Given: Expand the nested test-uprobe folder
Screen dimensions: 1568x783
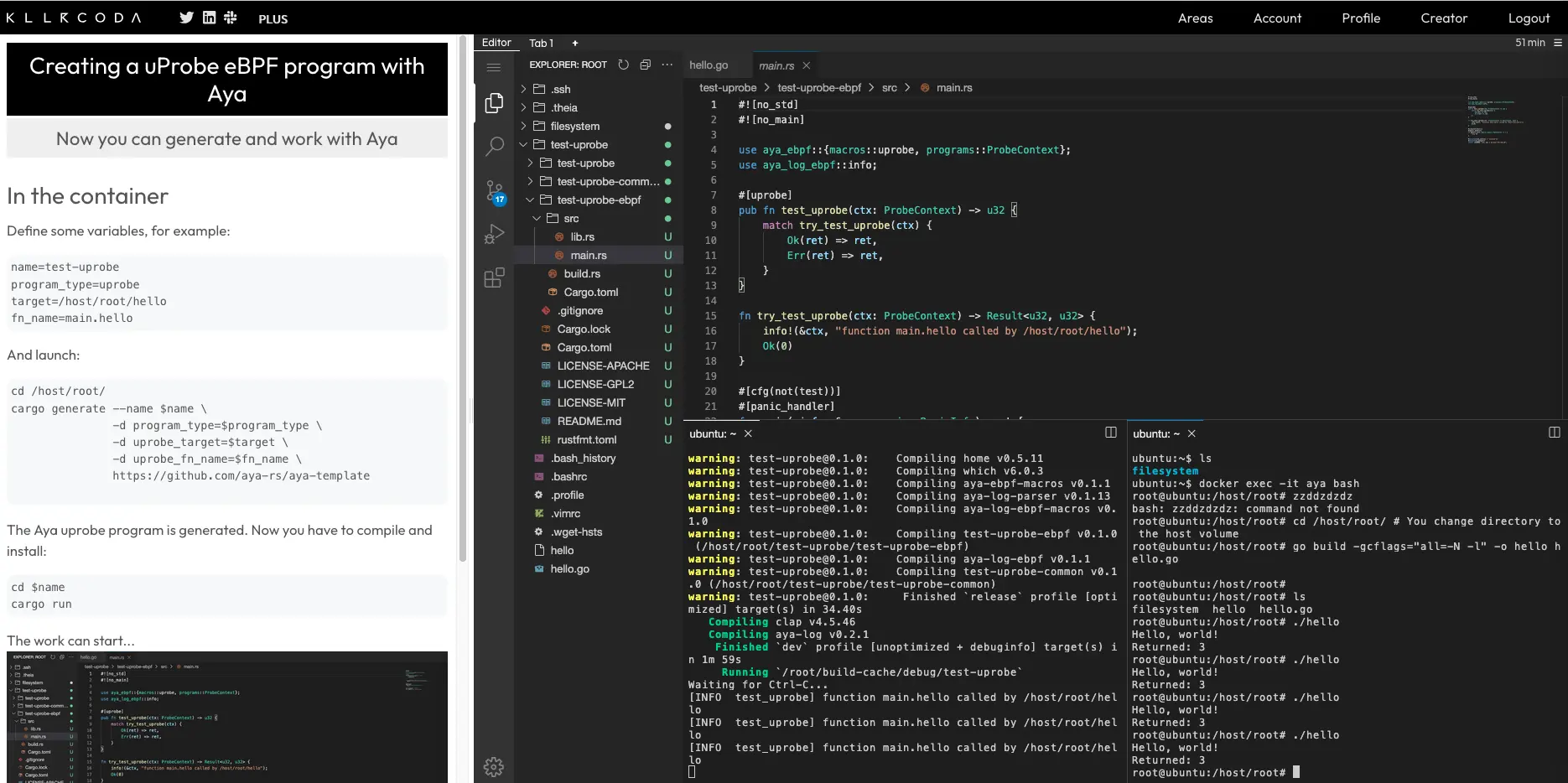Looking at the screenshot, I should (599, 163).
